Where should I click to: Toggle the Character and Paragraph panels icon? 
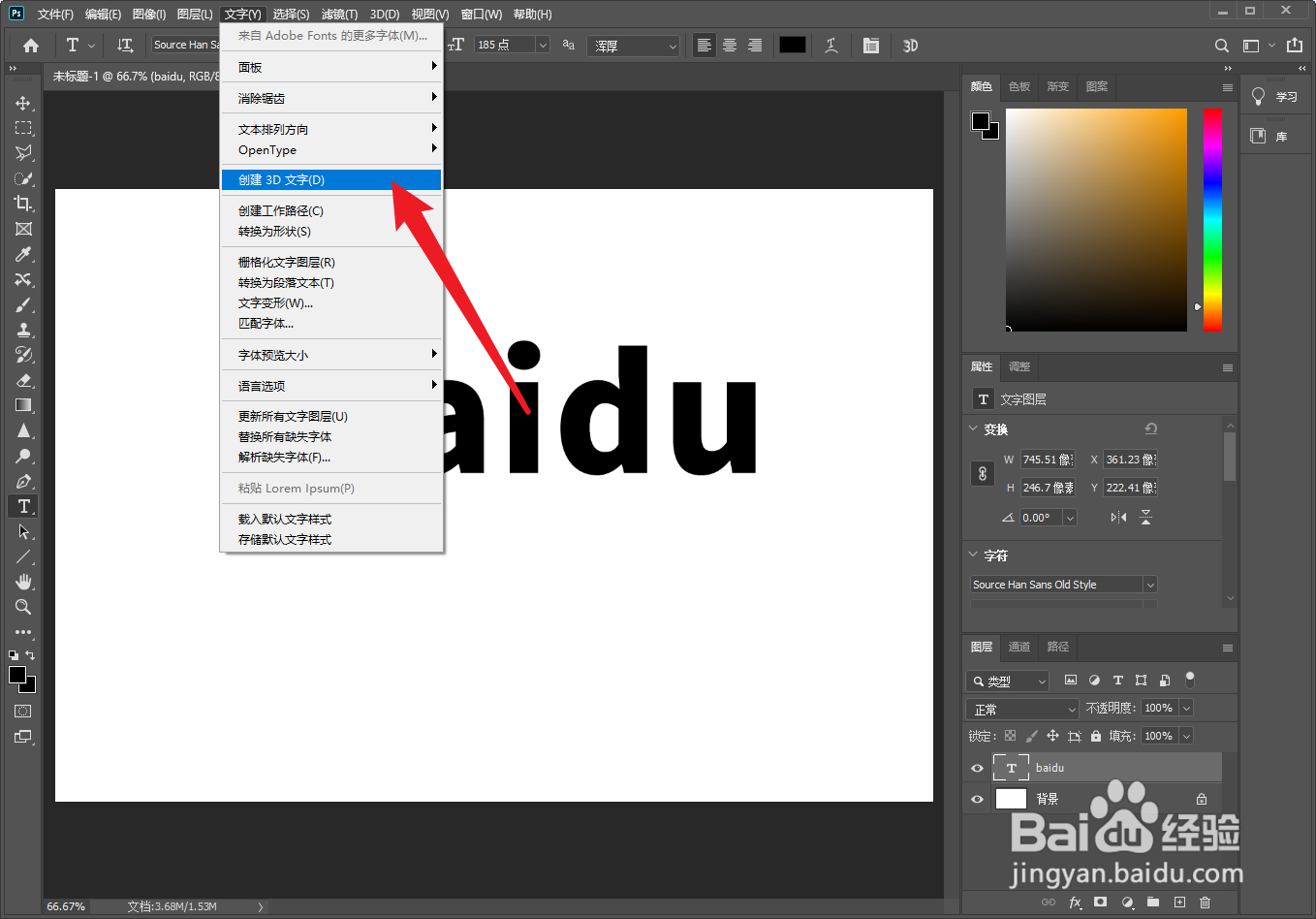click(870, 45)
